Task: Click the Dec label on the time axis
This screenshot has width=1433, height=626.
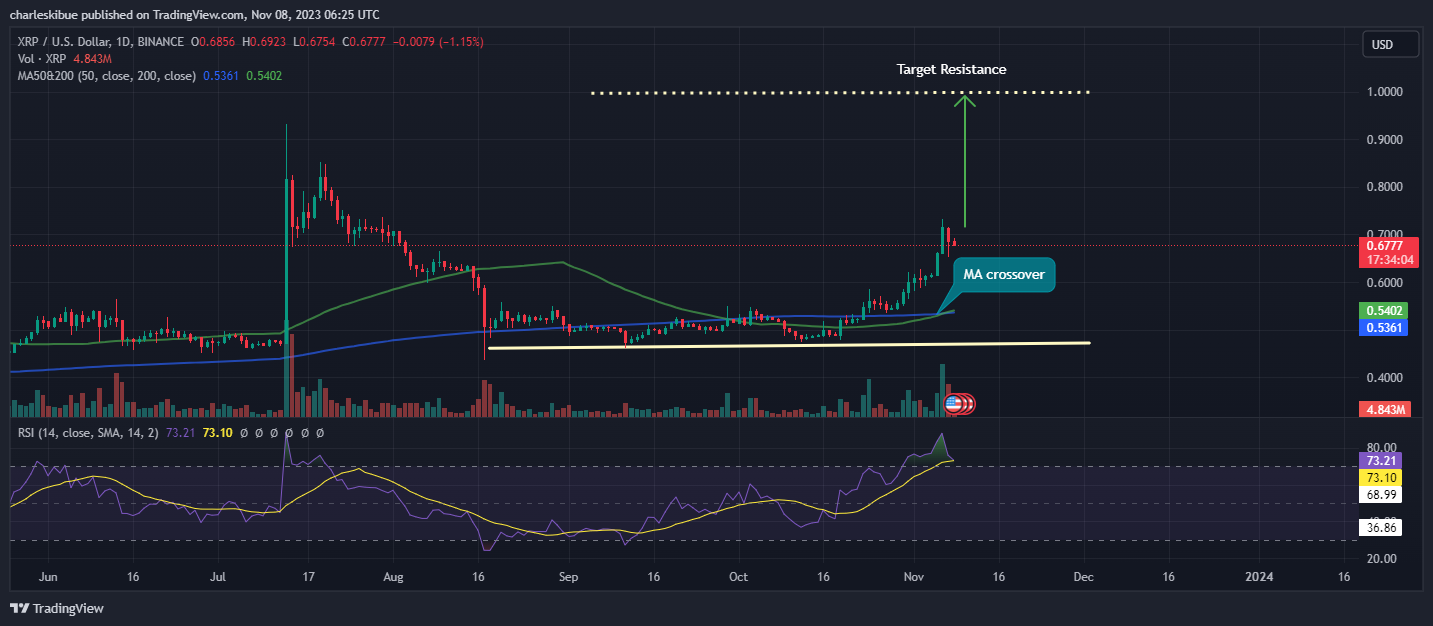Action: 1083,577
